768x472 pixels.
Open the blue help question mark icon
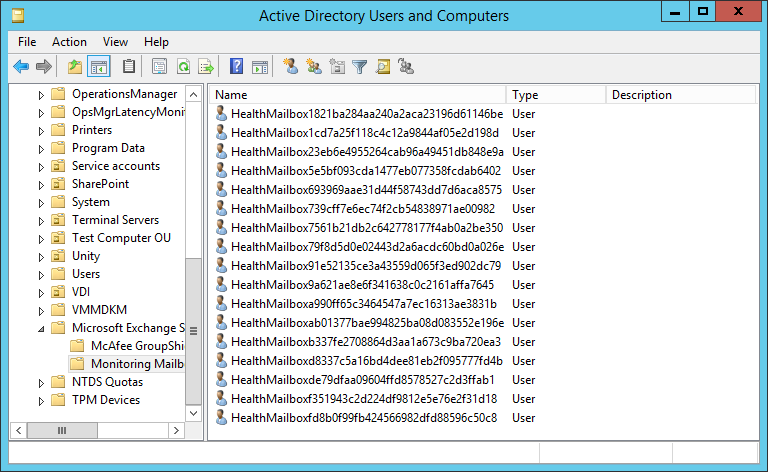coord(237,67)
